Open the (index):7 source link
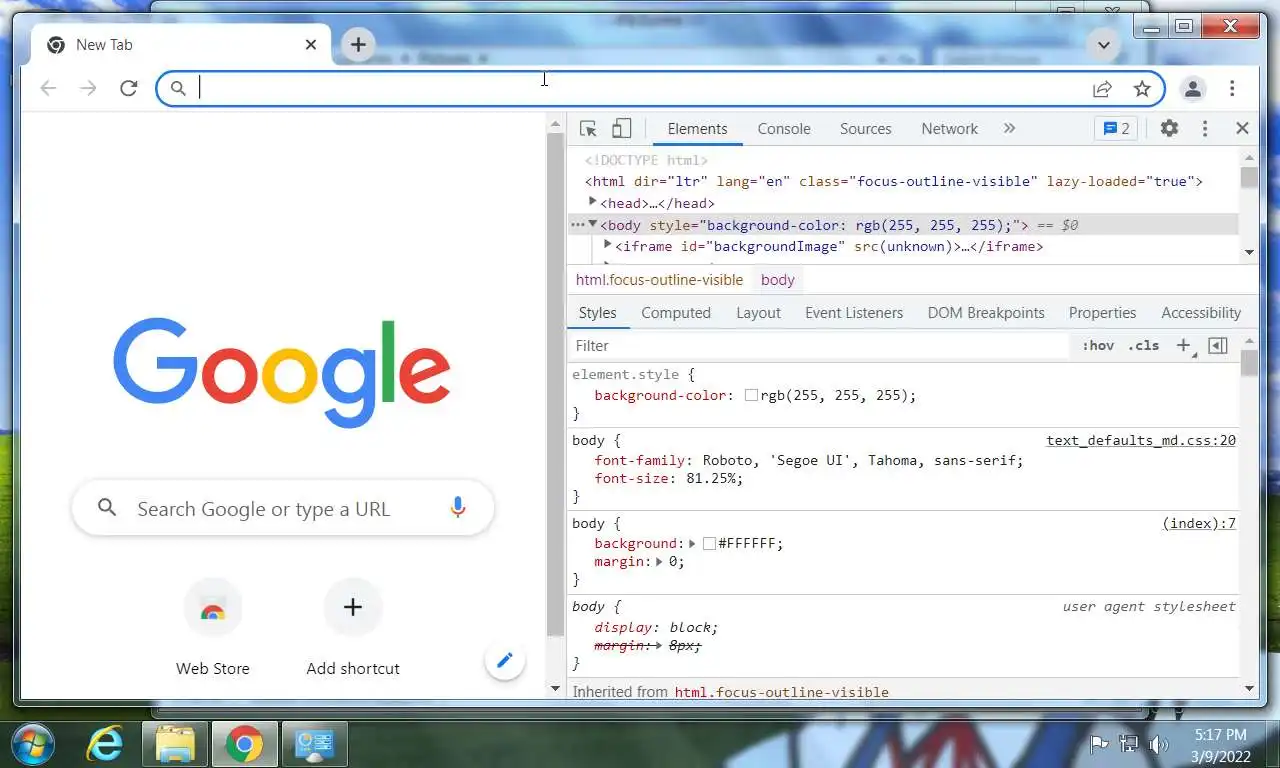The image size is (1280, 768). pos(1199,523)
